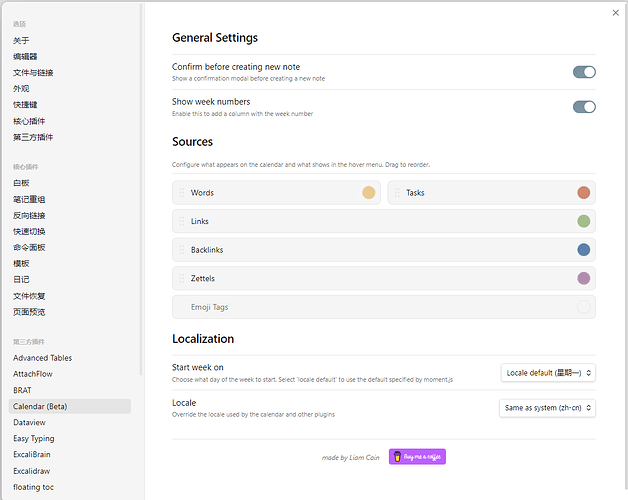
Task: Click the sidebar vertical scrollbar
Action: click(x=141, y=189)
